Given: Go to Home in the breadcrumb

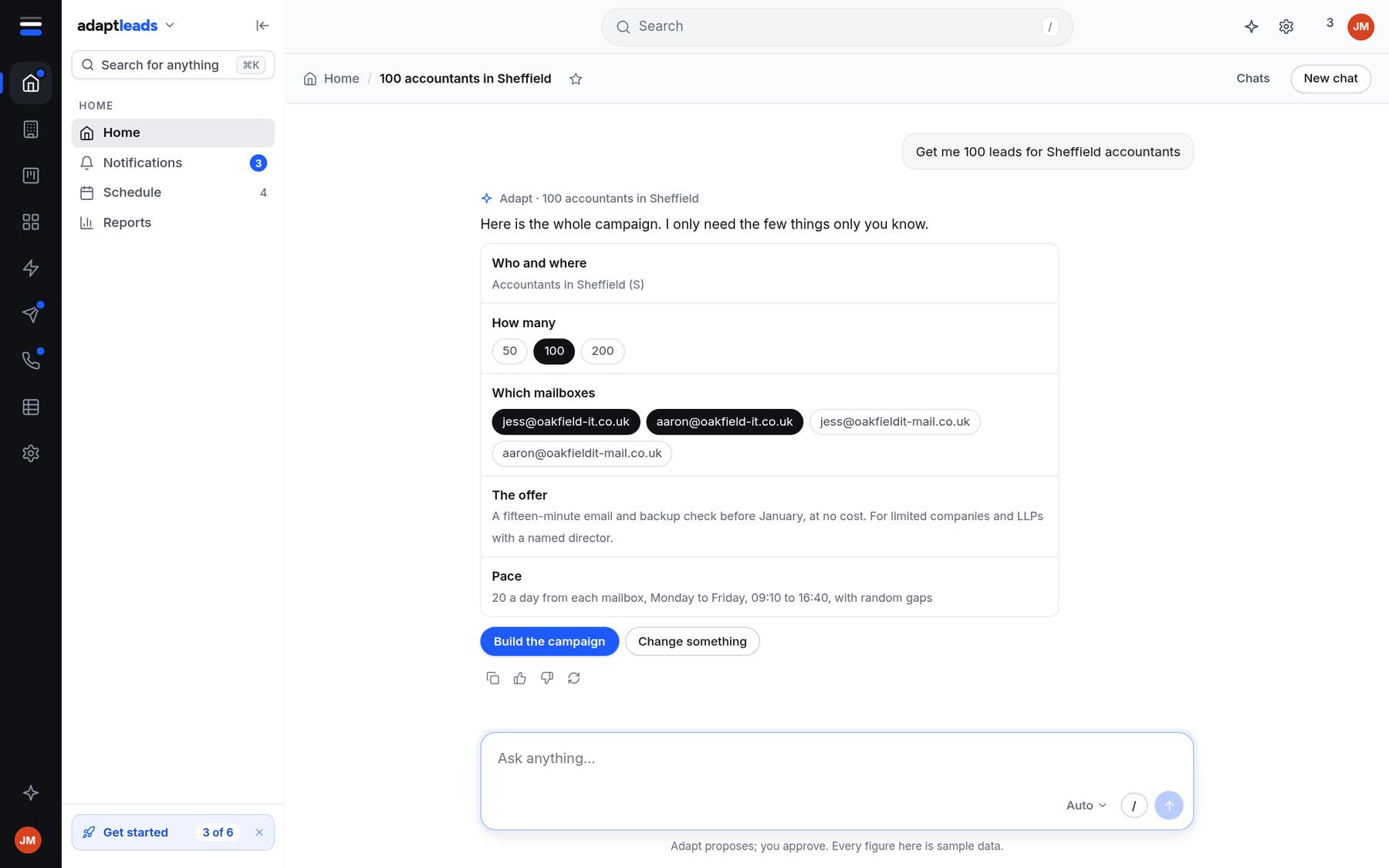Looking at the screenshot, I should click(332, 79).
